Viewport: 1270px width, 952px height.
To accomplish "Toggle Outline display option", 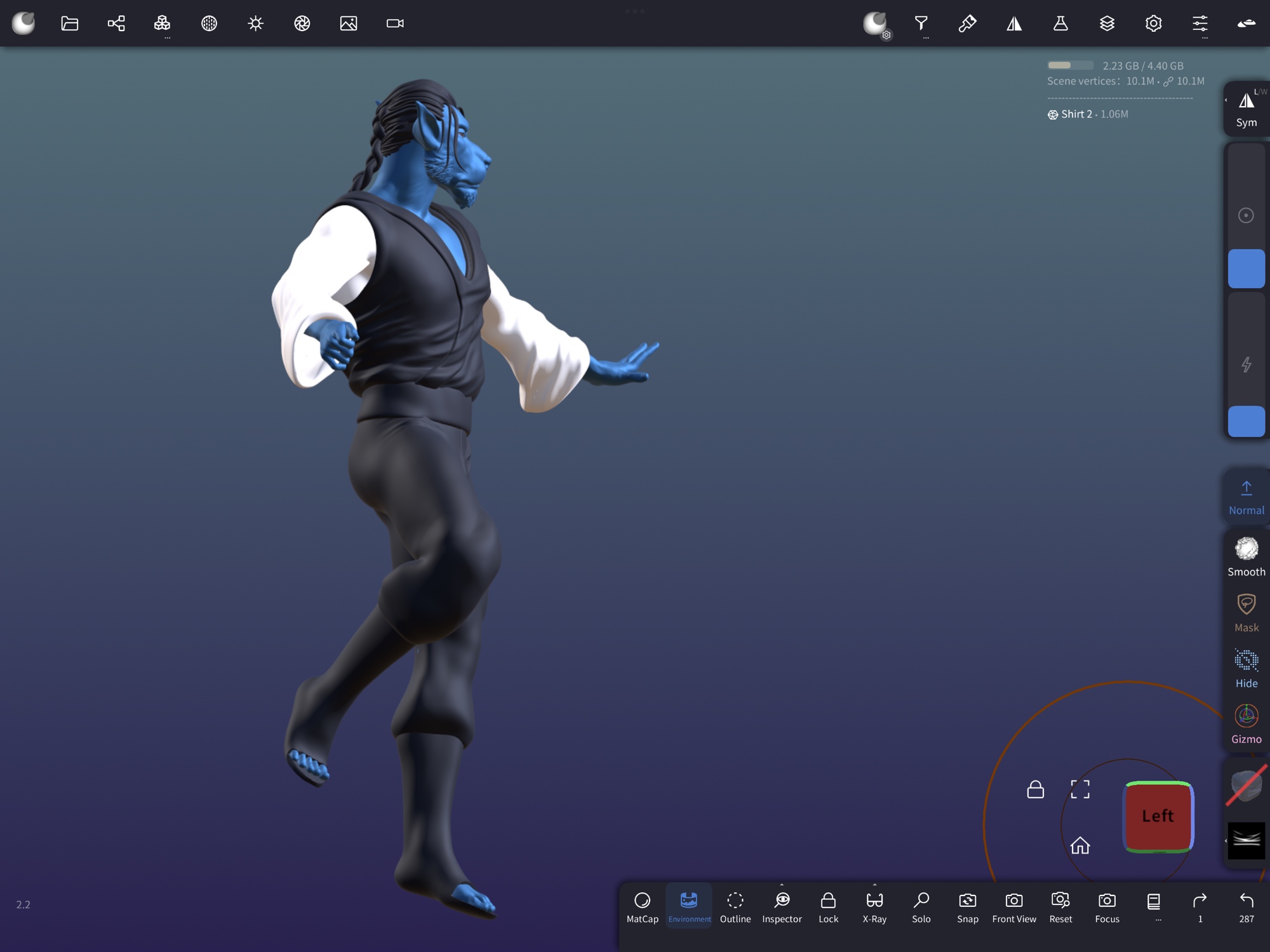I will coord(735,906).
